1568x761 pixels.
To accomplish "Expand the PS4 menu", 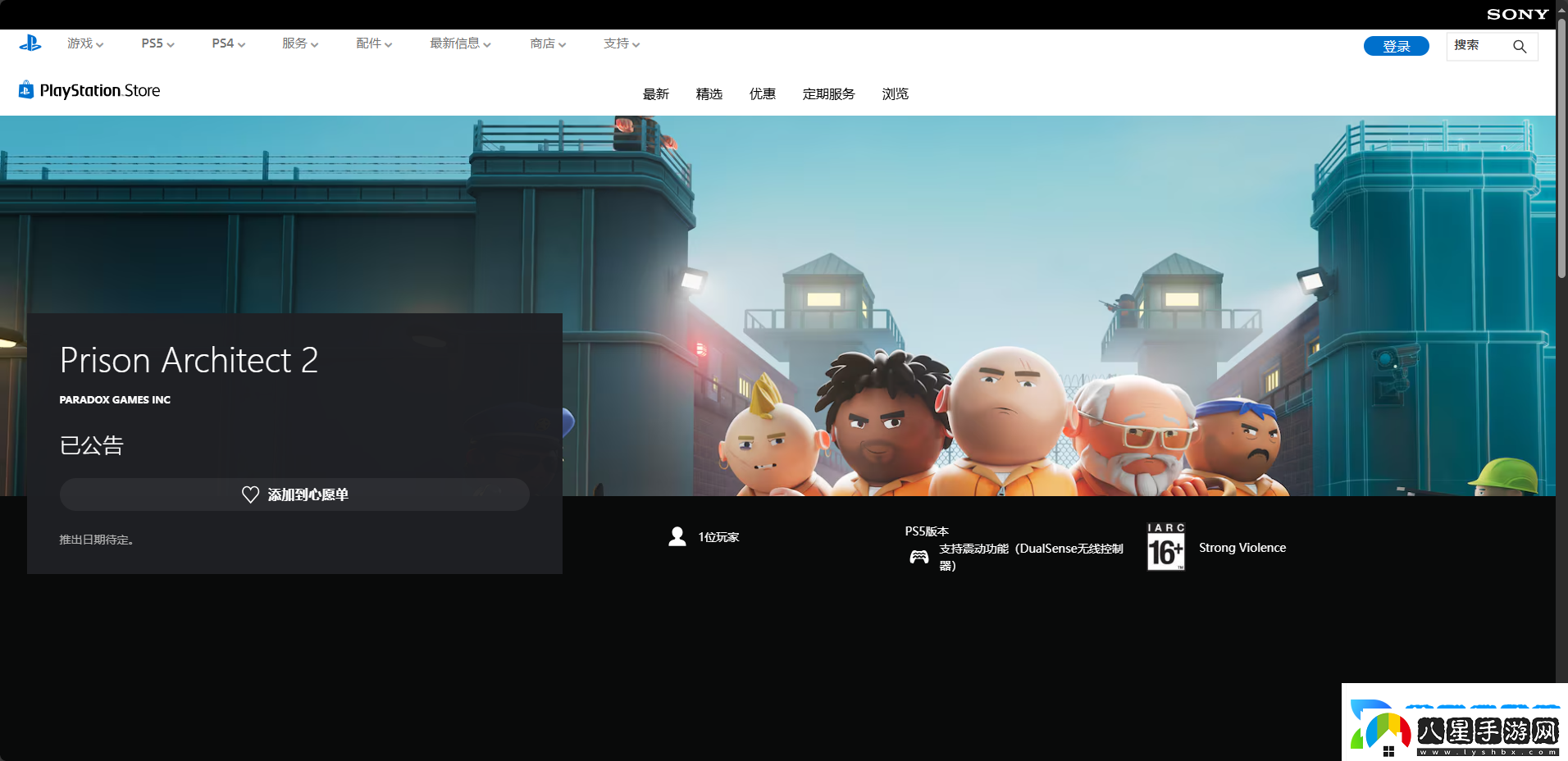I will 228,43.
